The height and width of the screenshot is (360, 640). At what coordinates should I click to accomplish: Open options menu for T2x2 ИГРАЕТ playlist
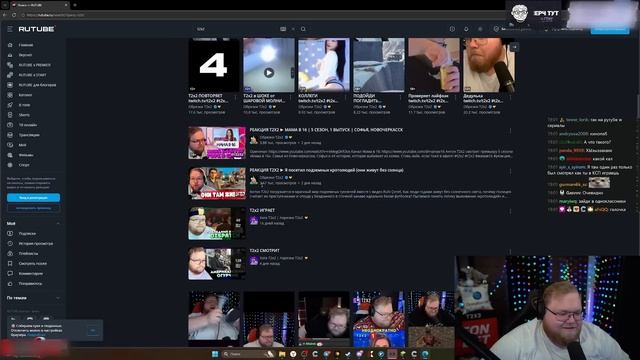tap(510, 211)
